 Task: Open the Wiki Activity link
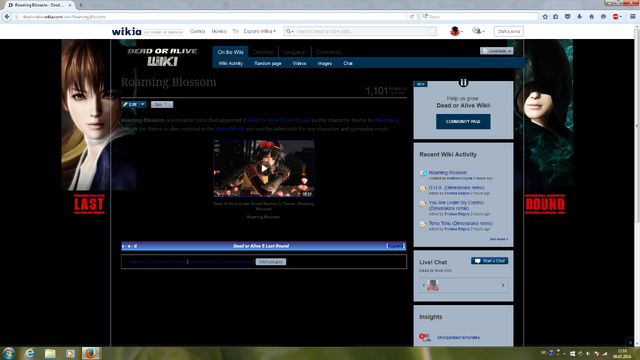(x=231, y=64)
